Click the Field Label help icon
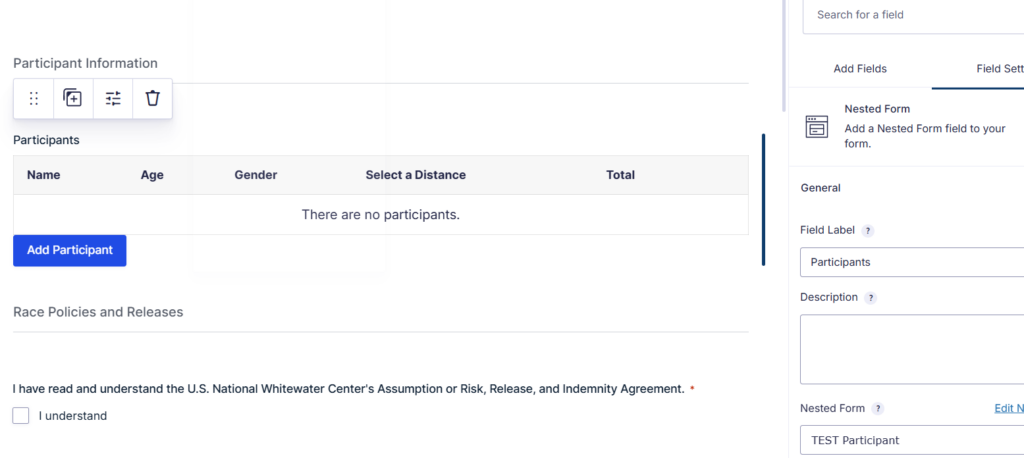Screen dimensions: 1024x458 pos(868,230)
